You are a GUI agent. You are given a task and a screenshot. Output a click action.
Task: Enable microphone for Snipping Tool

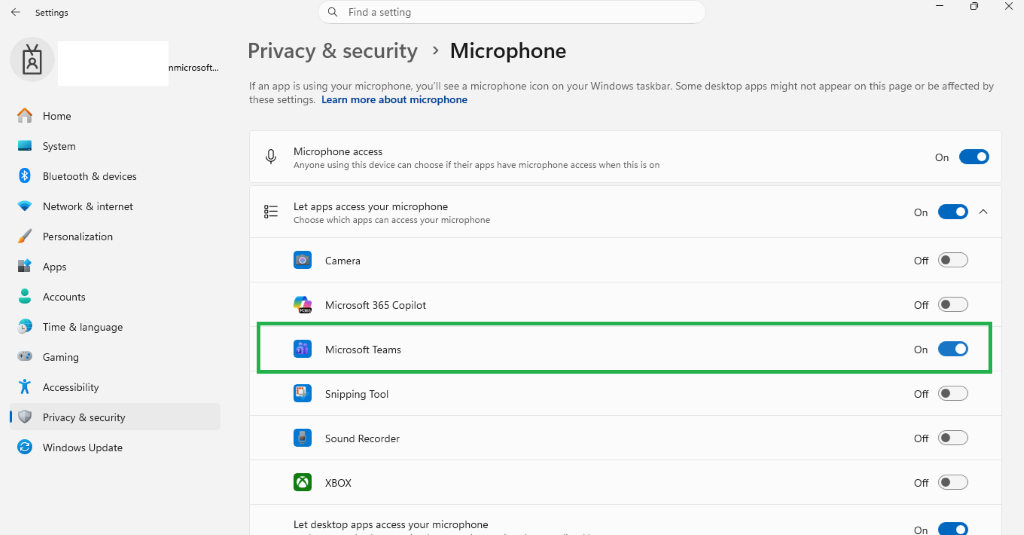pyautogui.click(x=953, y=393)
